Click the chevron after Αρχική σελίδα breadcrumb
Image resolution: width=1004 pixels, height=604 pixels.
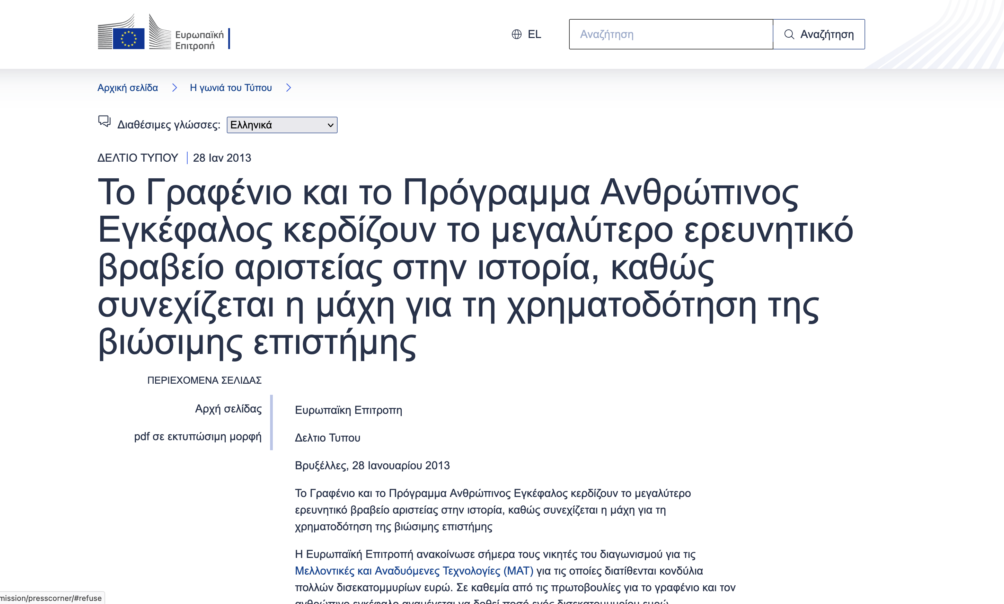coord(174,88)
